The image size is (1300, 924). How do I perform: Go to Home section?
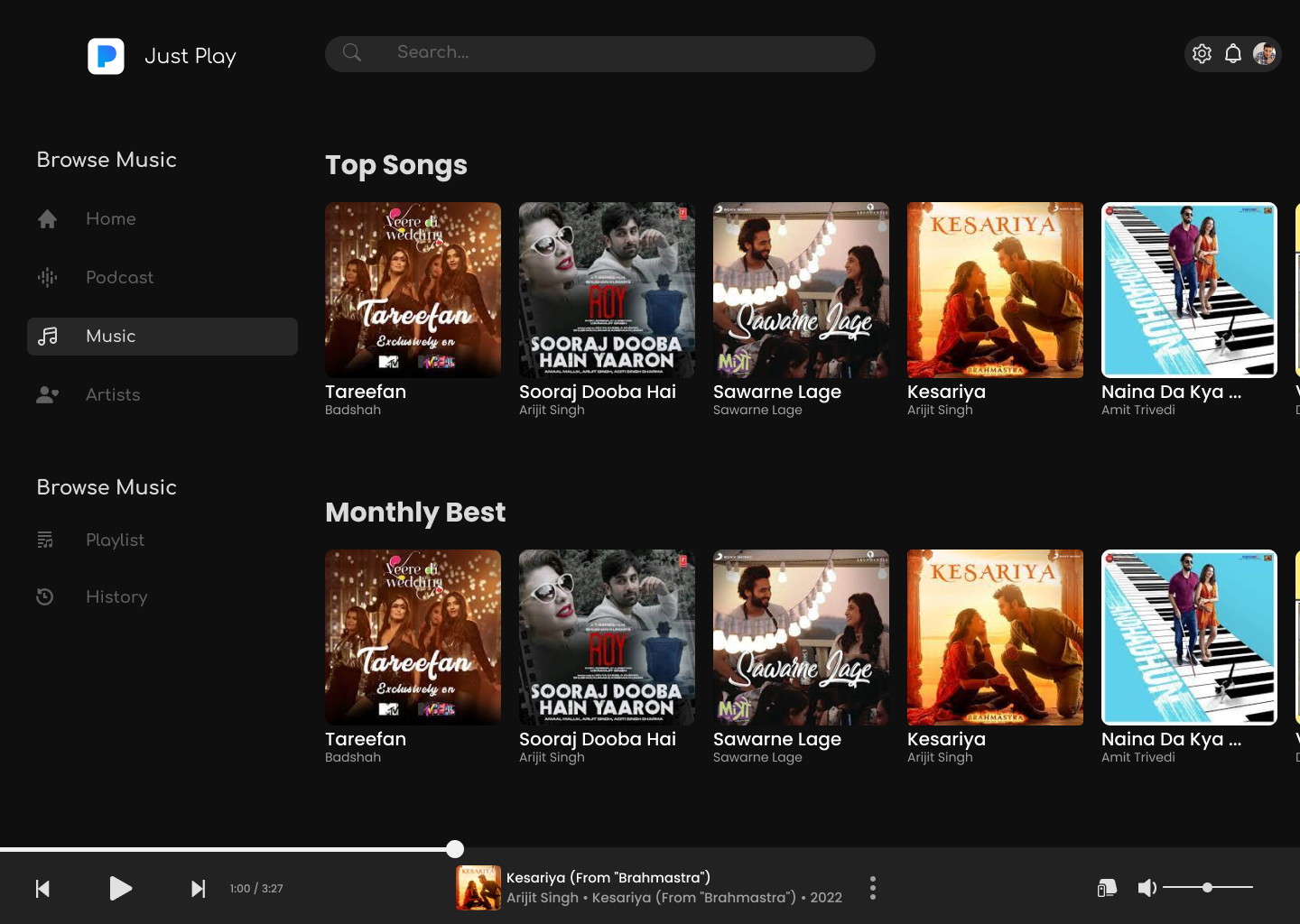coord(111,219)
